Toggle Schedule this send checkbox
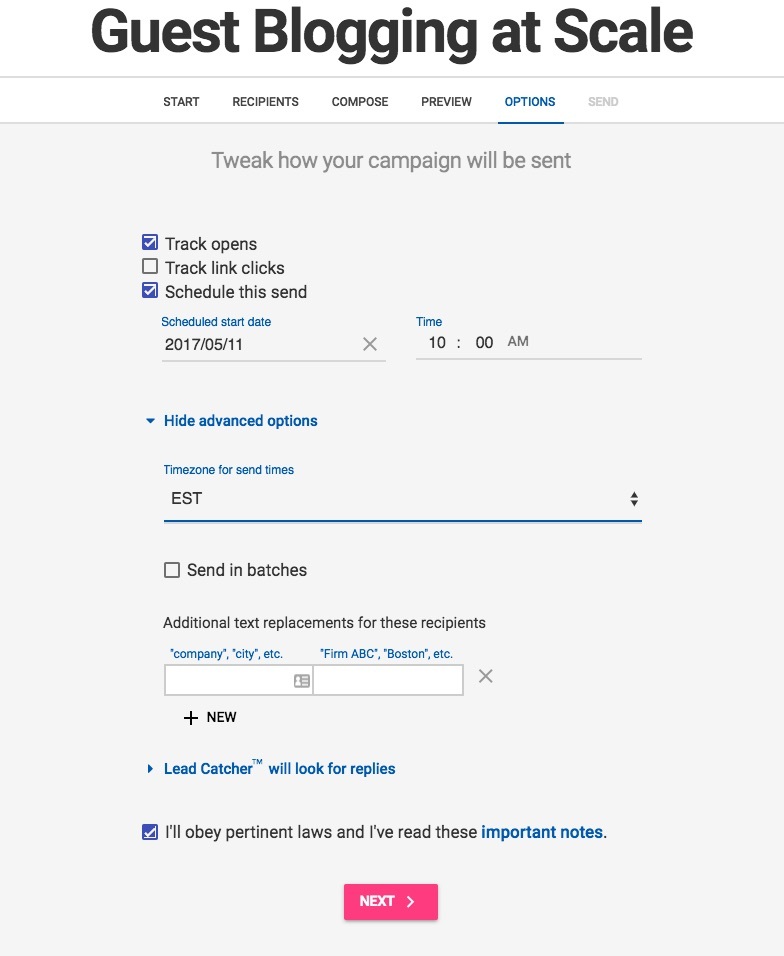The image size is (784, 956). [x=150, y=291]
